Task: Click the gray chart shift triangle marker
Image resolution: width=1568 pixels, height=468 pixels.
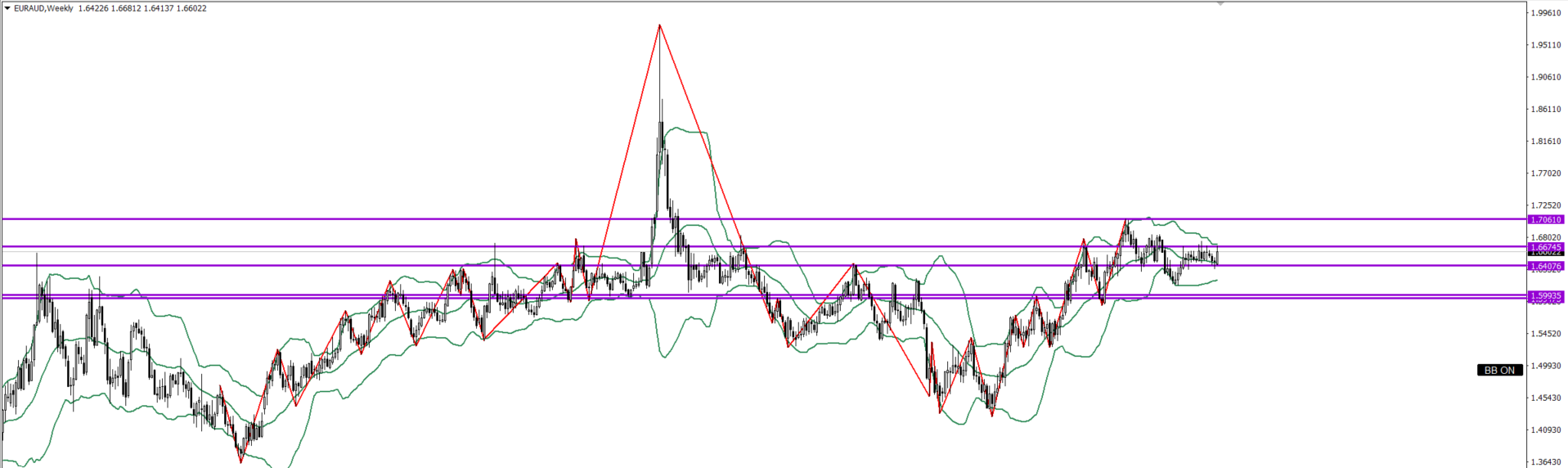Action: [1220, 4]
